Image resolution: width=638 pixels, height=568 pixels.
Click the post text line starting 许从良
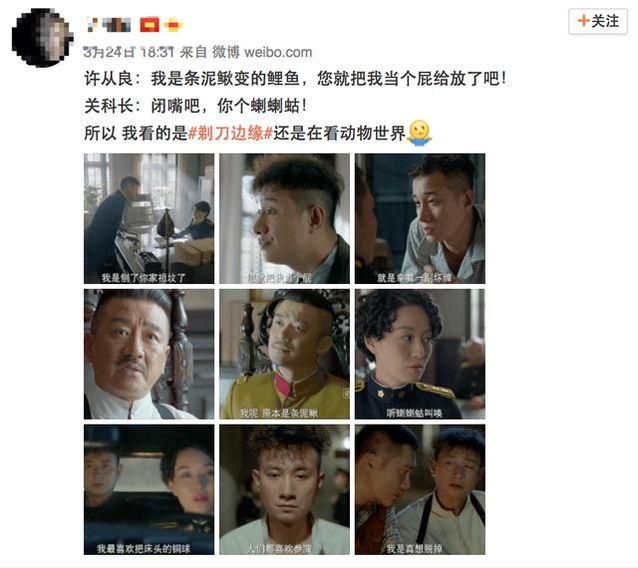[296, 78]
